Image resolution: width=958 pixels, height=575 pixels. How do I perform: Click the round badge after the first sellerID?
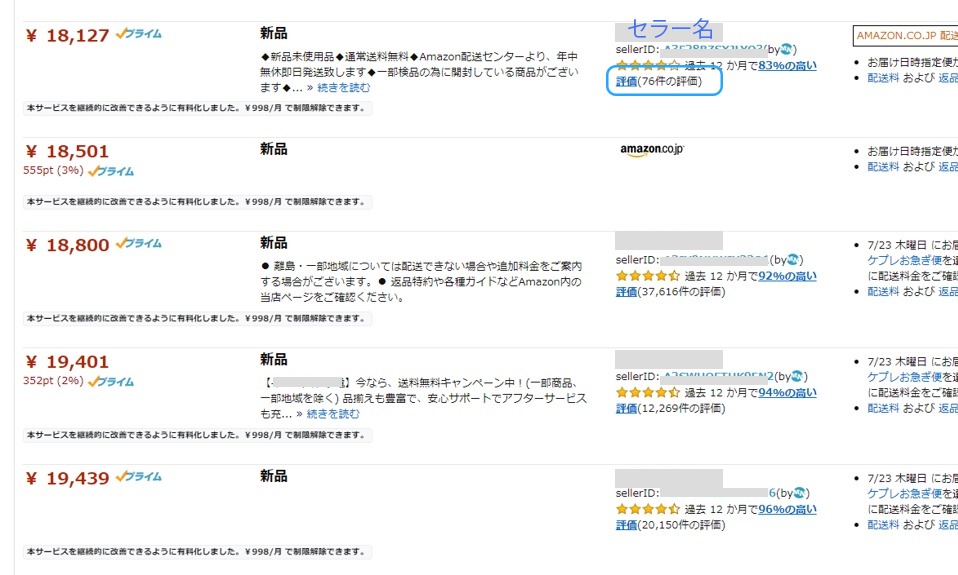pos(789,49)
